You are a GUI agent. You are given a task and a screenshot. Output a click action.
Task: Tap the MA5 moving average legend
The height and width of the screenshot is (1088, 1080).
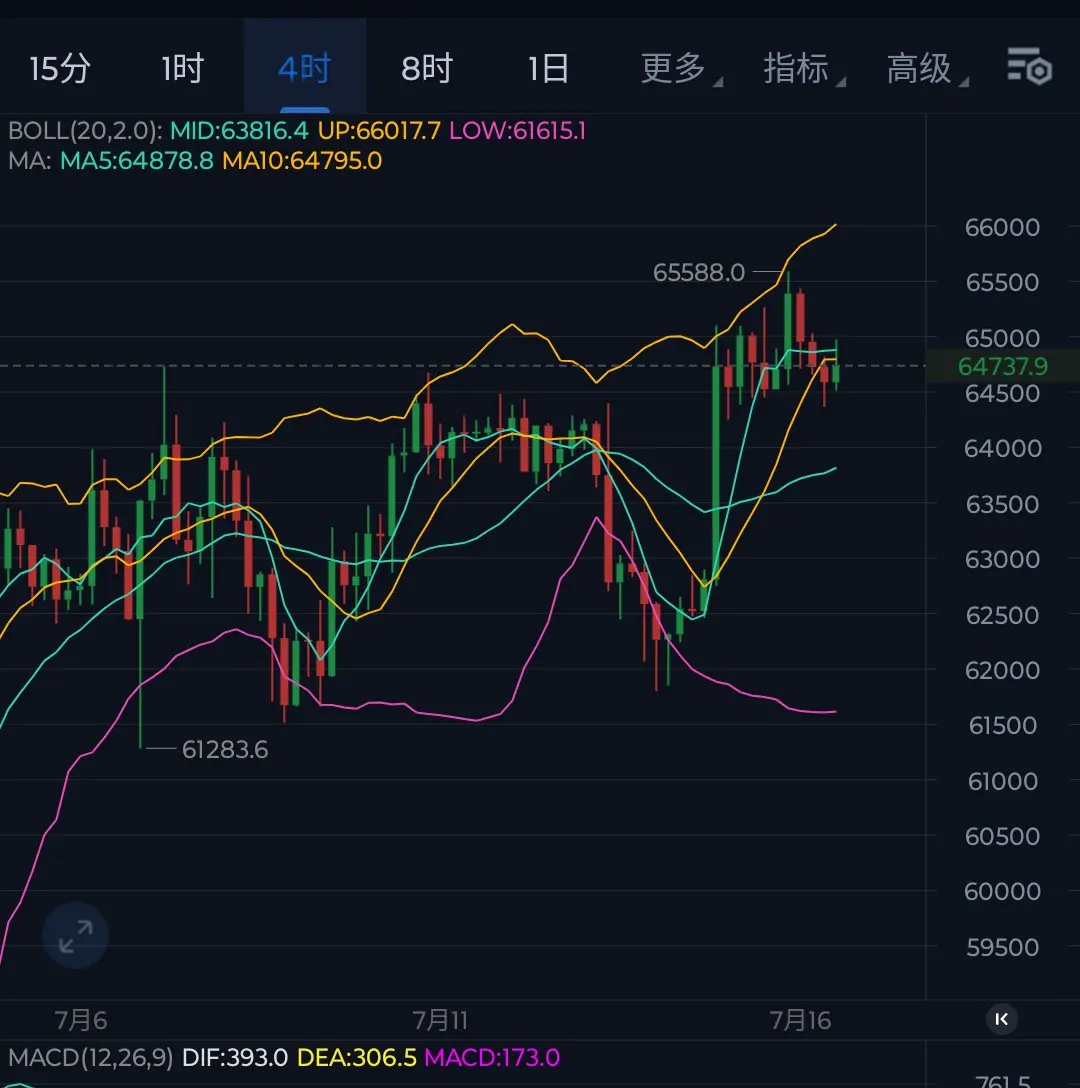point(137,161)
